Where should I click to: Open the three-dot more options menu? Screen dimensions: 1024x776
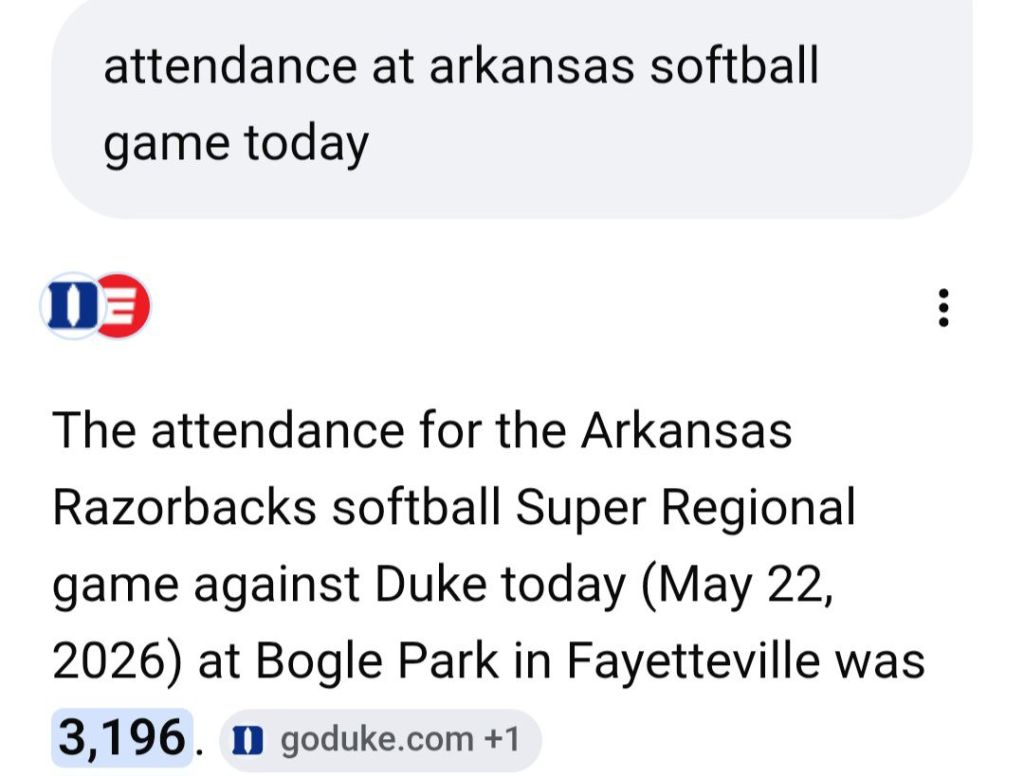943,307
